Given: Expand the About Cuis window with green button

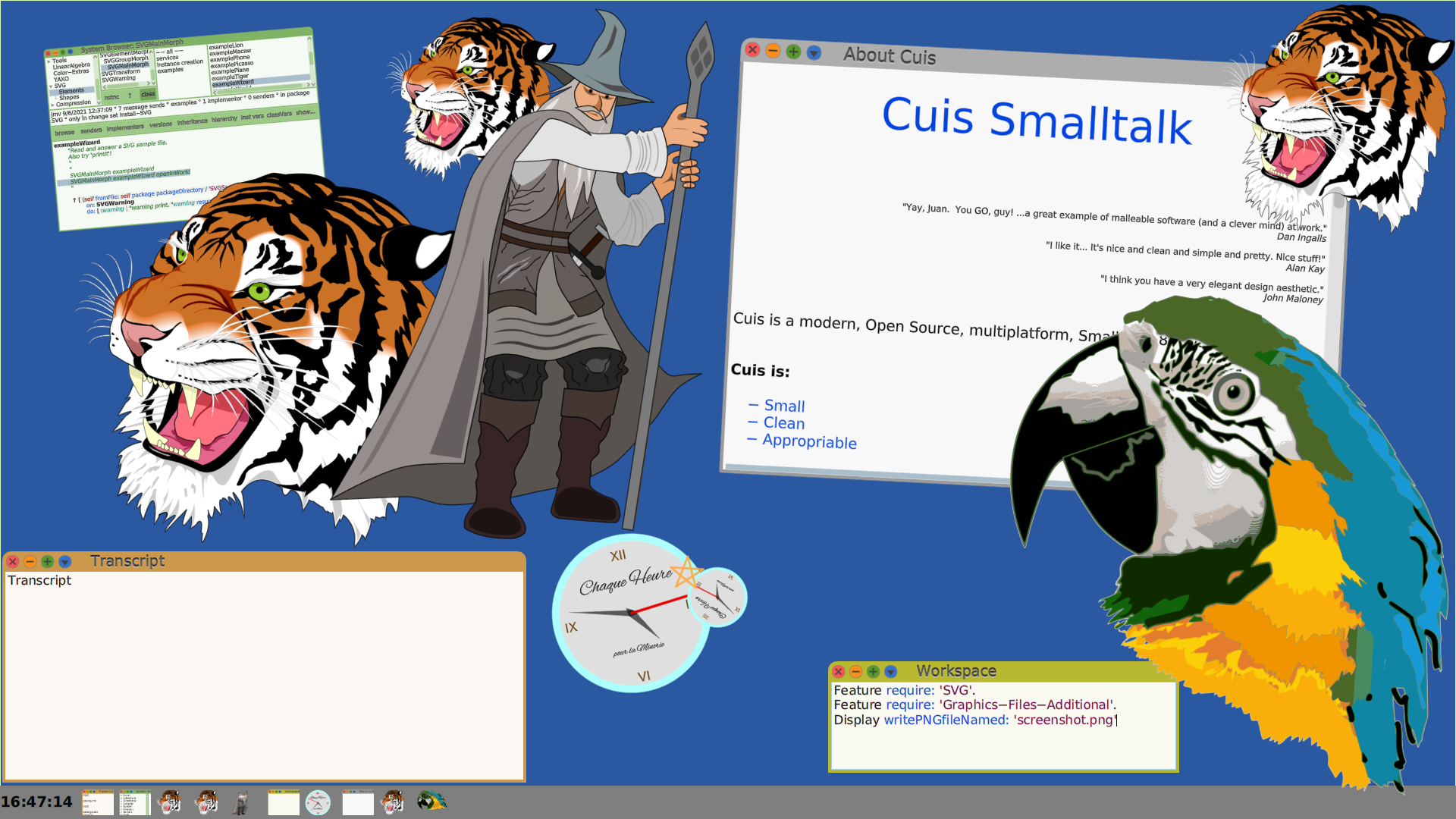Looking at the screenshot, I should (793, 52).
